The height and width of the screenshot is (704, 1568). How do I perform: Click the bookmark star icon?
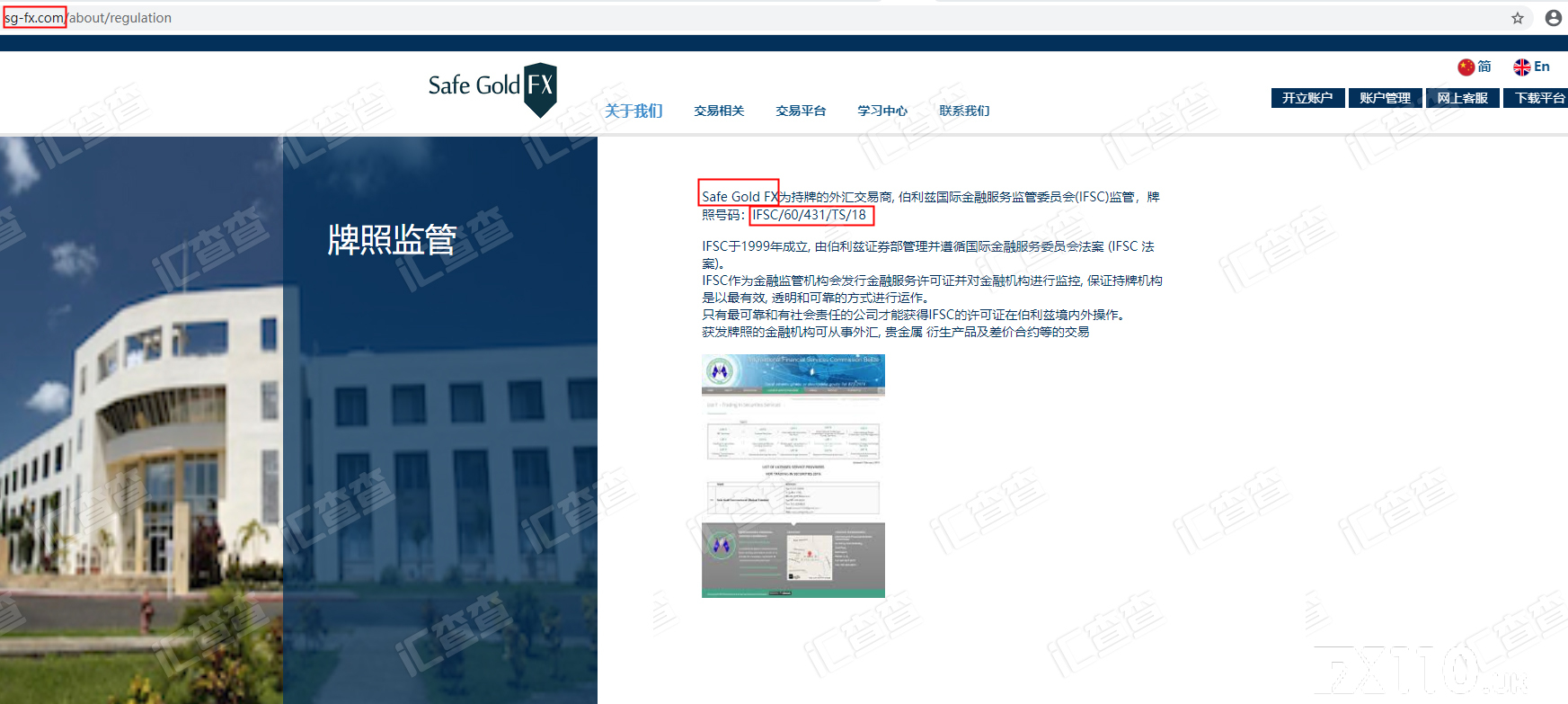coord(1518,18)
